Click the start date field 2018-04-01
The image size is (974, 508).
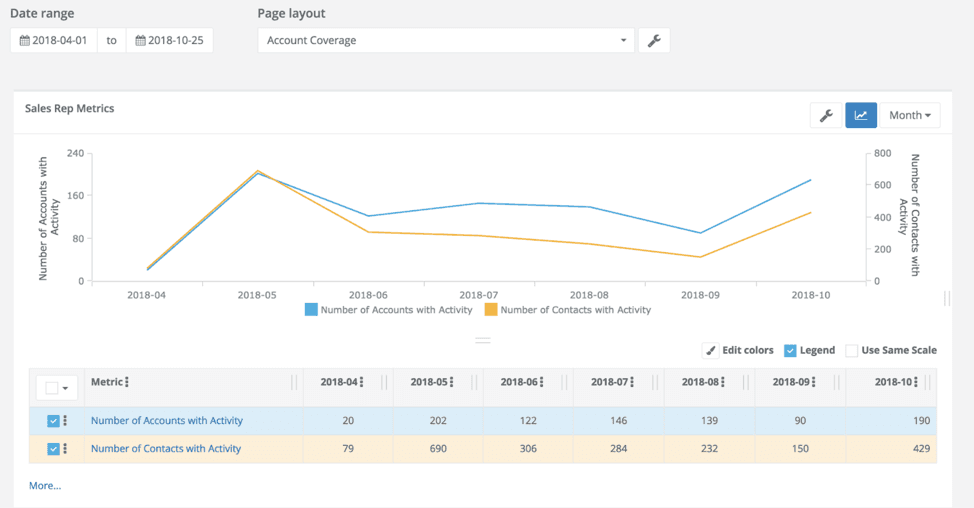pyautogui.click(x=54, y=41)
